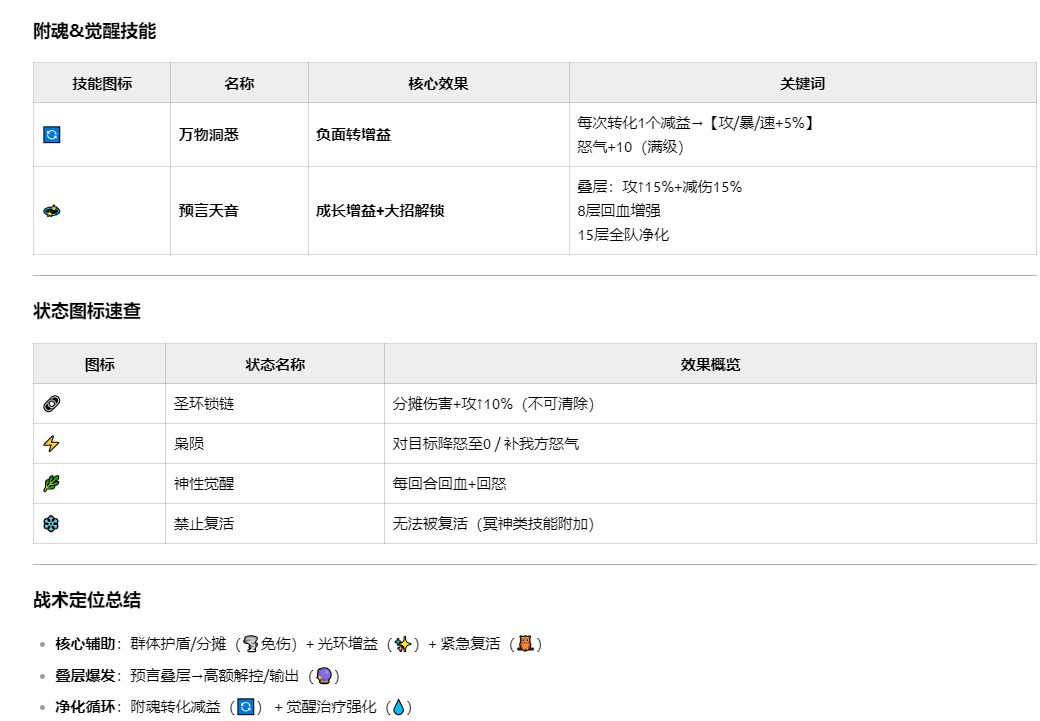Click the sparkle emoji after 光环增益

(403, 643)
